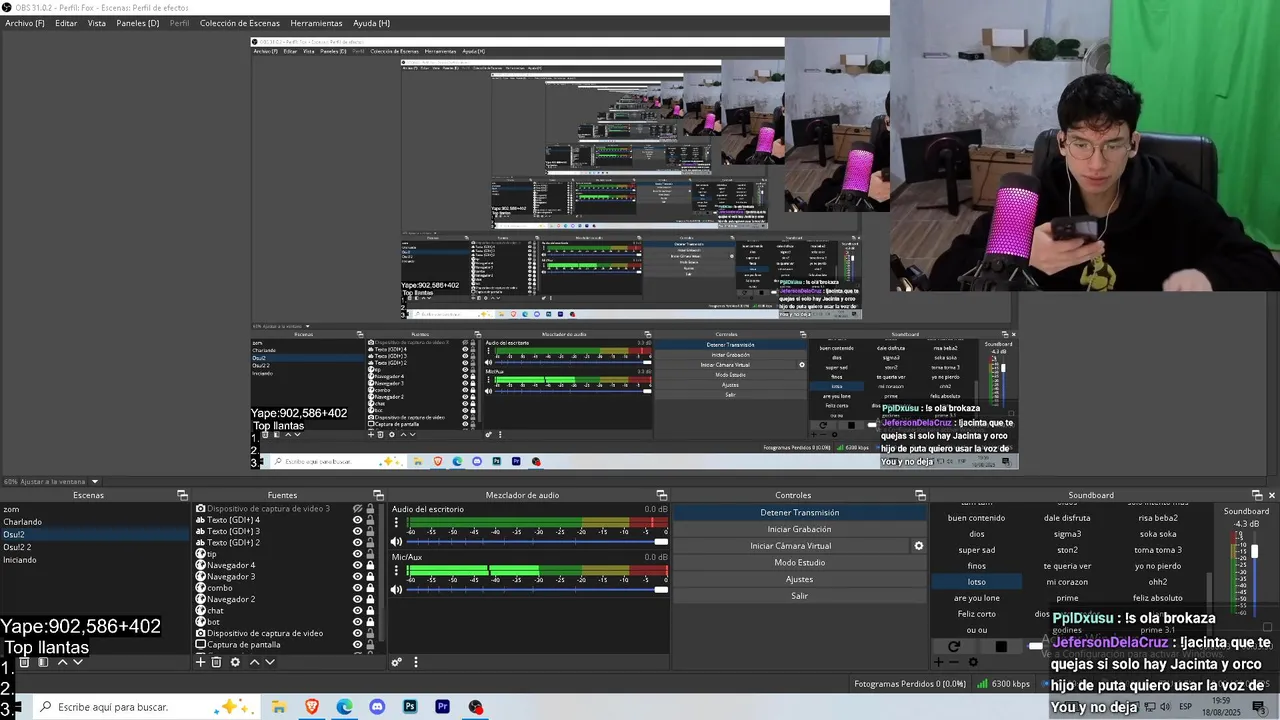Viewport: 1280px width, 720px height.
Task: Adjust Soundboard vertical volume slider
Action: point(1255,575)
